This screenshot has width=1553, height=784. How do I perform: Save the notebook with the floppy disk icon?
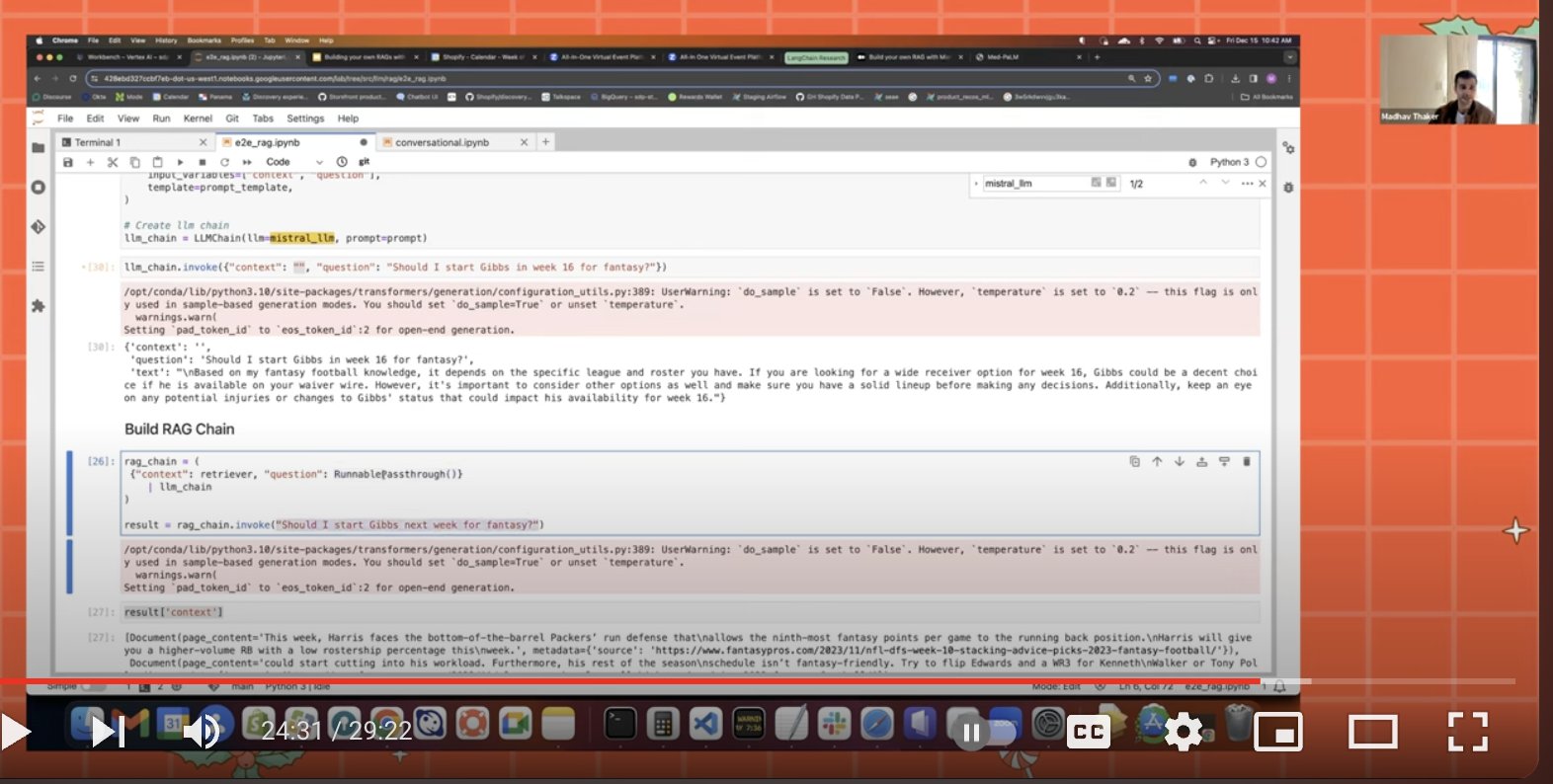[68, 162]
